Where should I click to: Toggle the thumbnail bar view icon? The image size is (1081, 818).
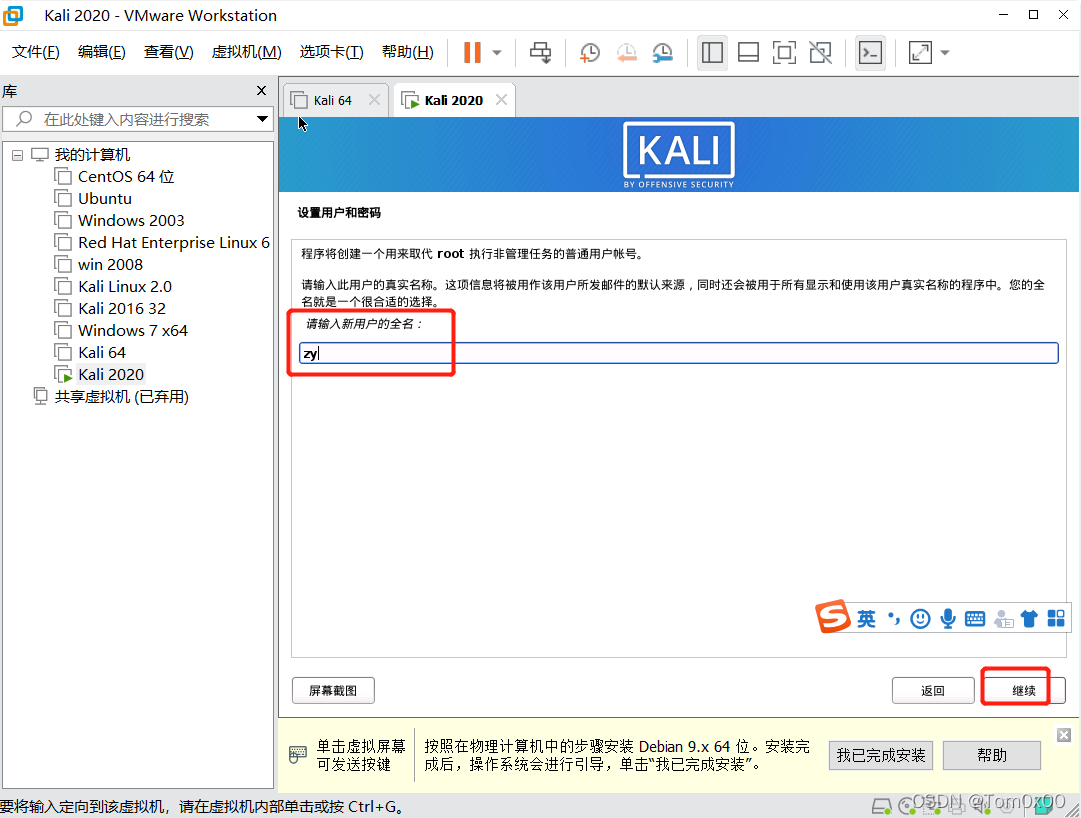748,52
